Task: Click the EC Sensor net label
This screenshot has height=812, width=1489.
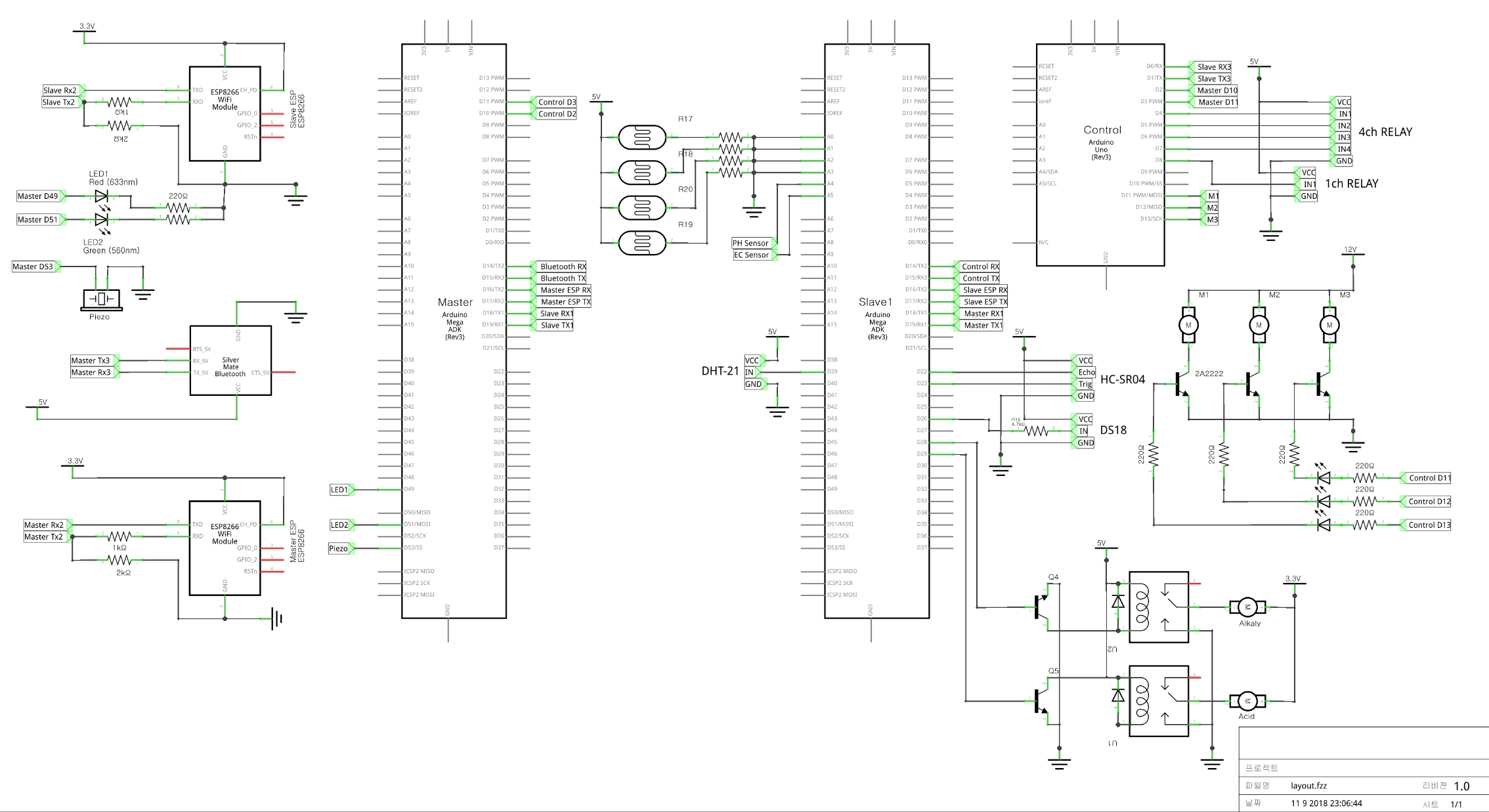Action: tap(755, 255)
